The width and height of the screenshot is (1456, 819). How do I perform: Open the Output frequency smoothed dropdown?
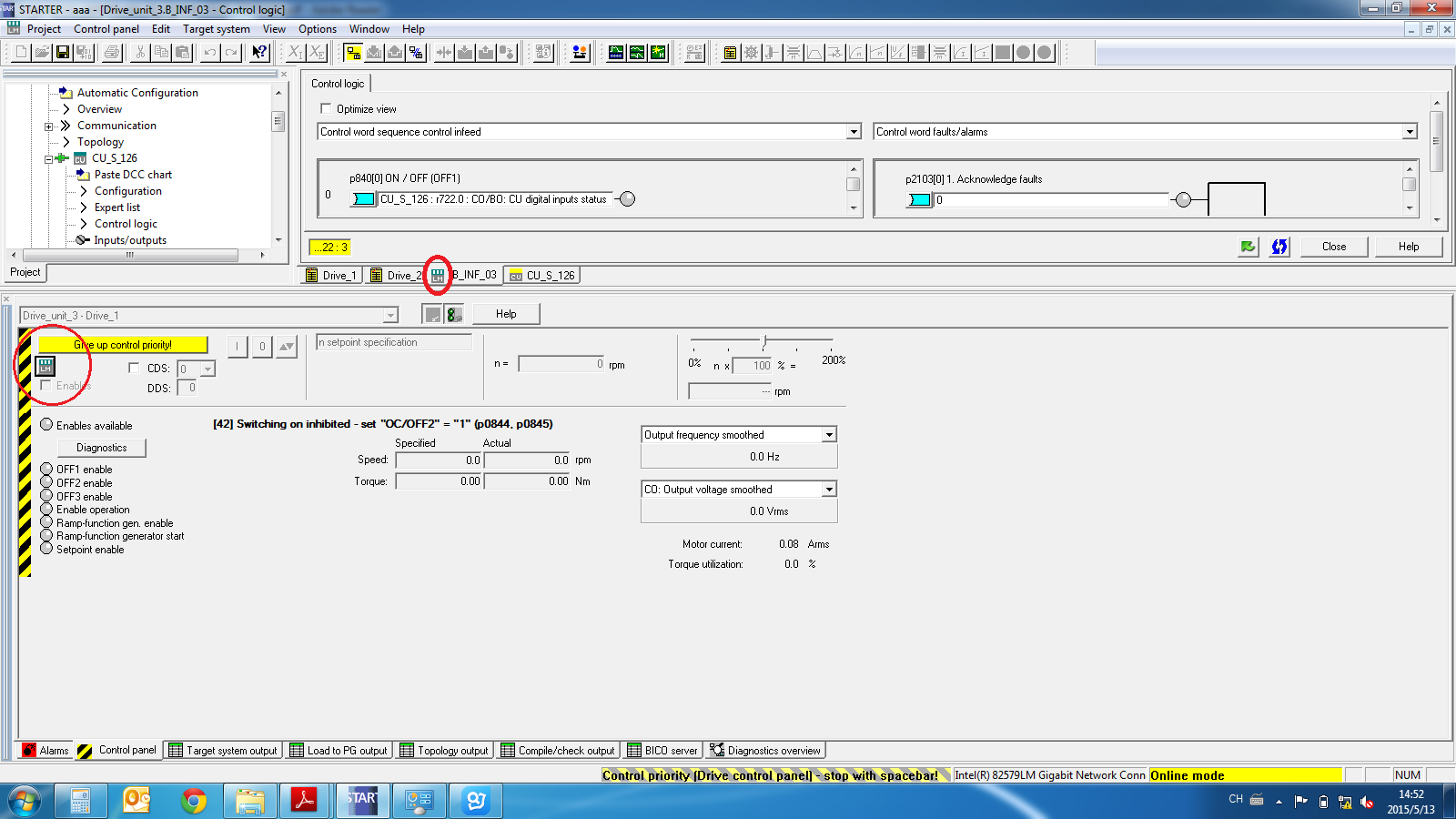pos(829,435)
